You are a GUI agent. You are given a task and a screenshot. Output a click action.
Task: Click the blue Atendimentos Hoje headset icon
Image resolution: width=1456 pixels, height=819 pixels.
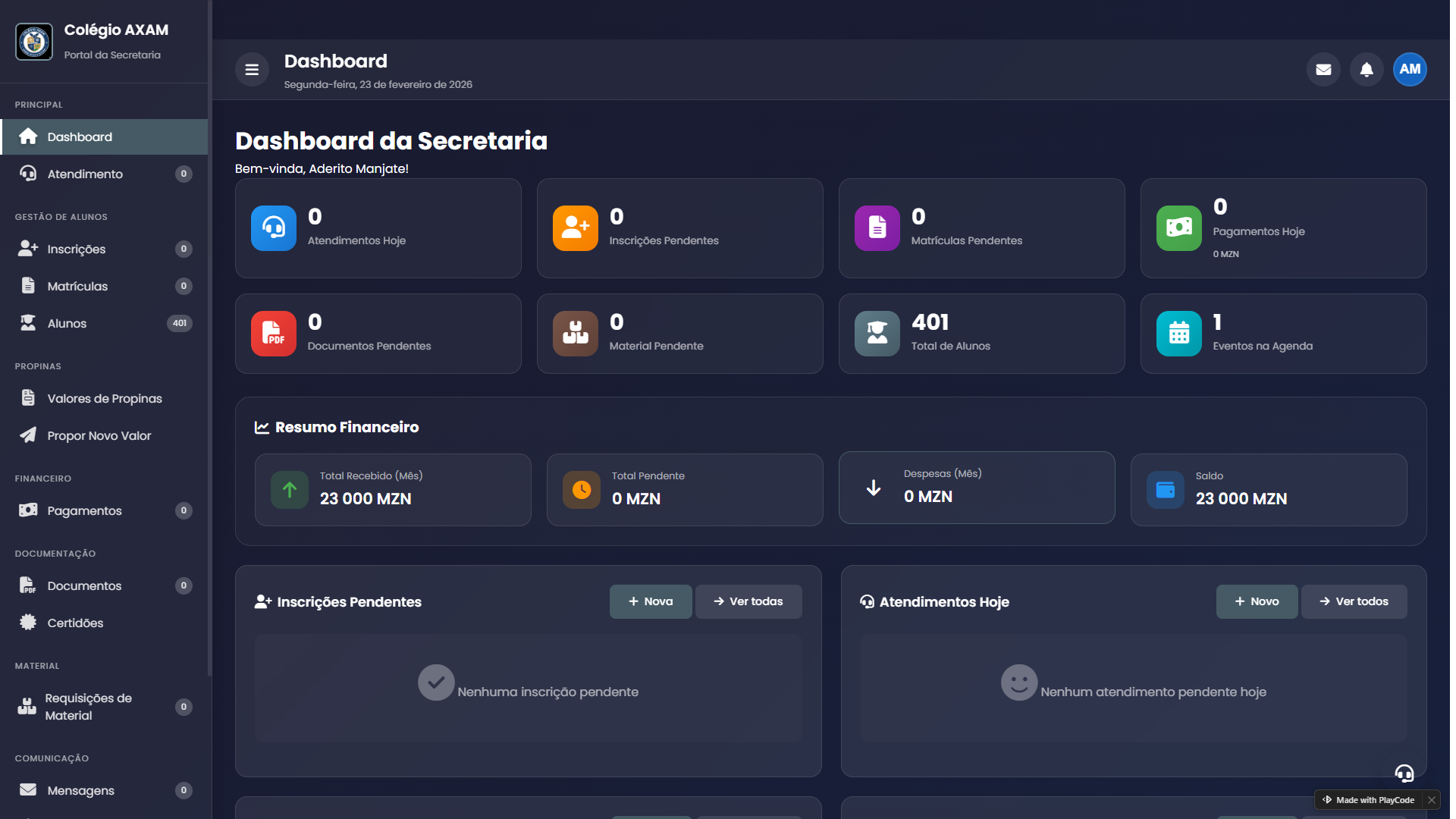(274, 227)
